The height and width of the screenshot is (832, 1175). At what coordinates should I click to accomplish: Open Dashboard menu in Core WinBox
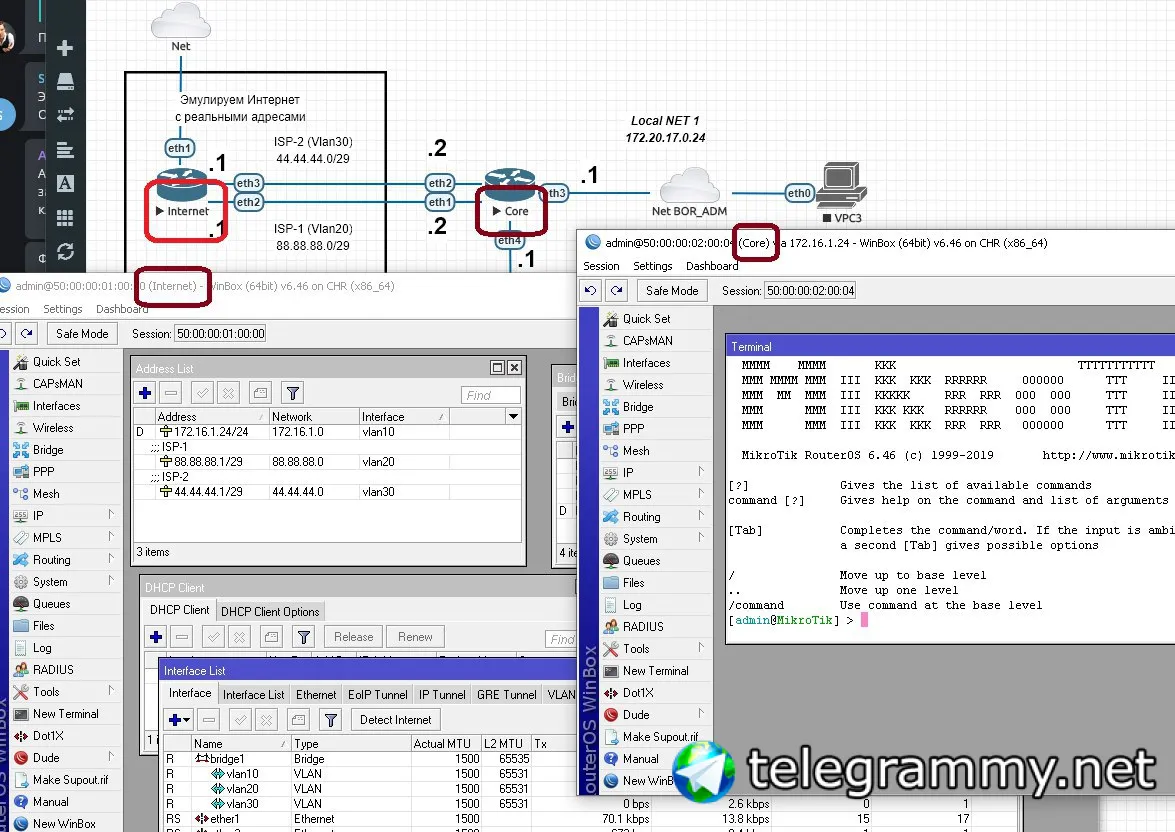coord(712,266)
